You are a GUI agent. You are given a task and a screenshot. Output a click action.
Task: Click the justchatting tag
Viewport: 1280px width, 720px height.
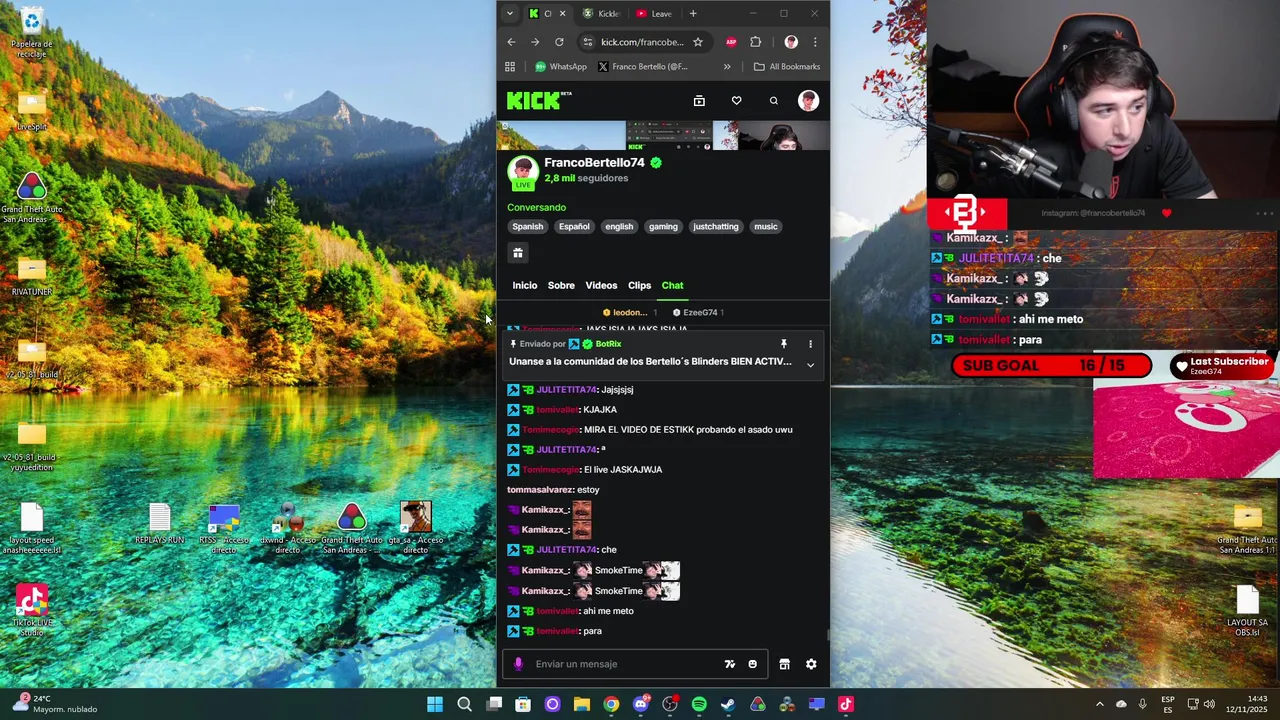(x=716, y=227)
